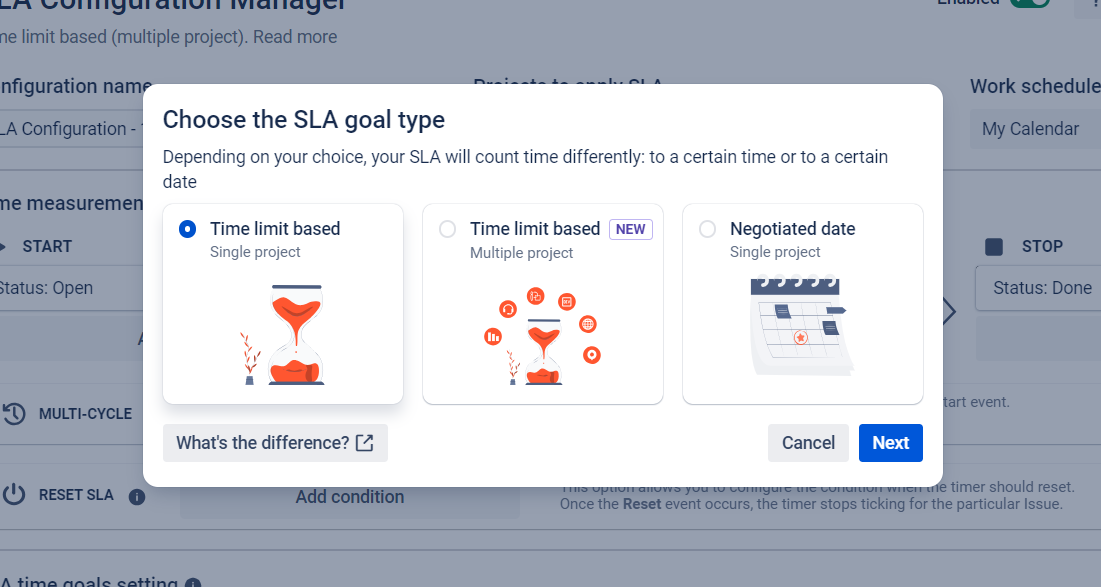Click the calendar Negotiated date illustration
Screen dimensions: 1101x587
[802, 326]
